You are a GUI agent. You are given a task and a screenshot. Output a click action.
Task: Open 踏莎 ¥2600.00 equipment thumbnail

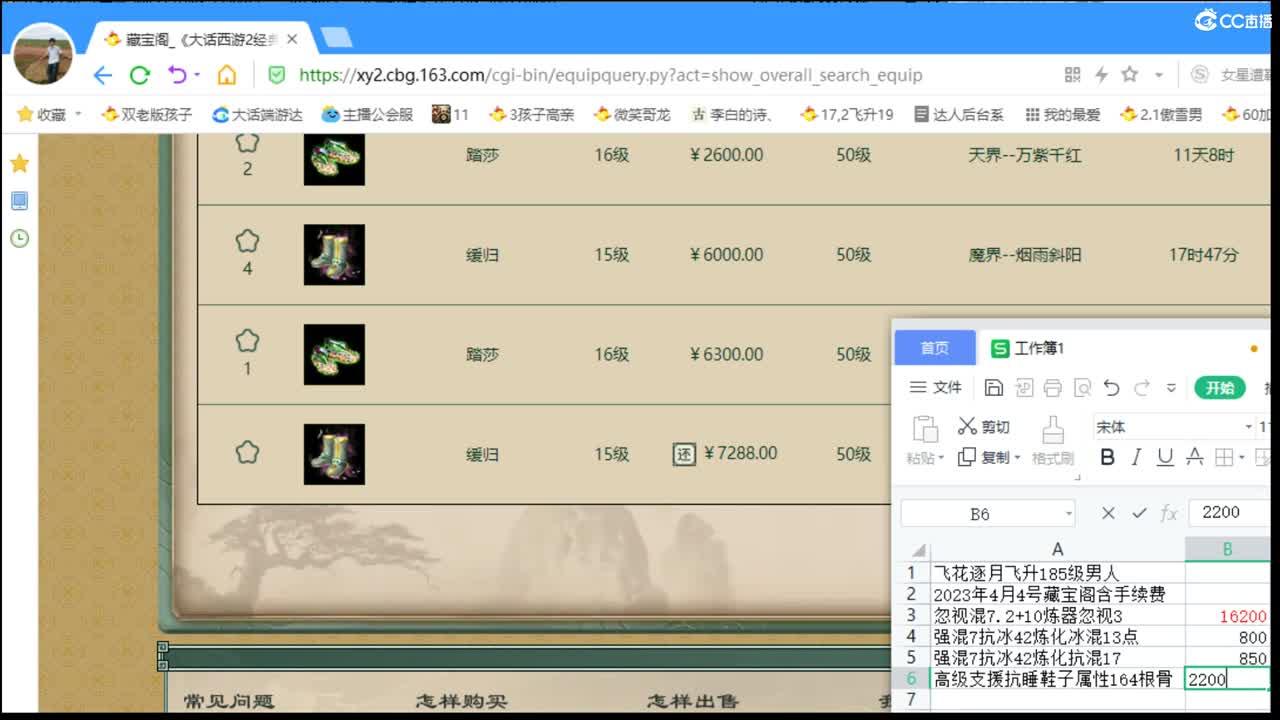pos(334,158)
